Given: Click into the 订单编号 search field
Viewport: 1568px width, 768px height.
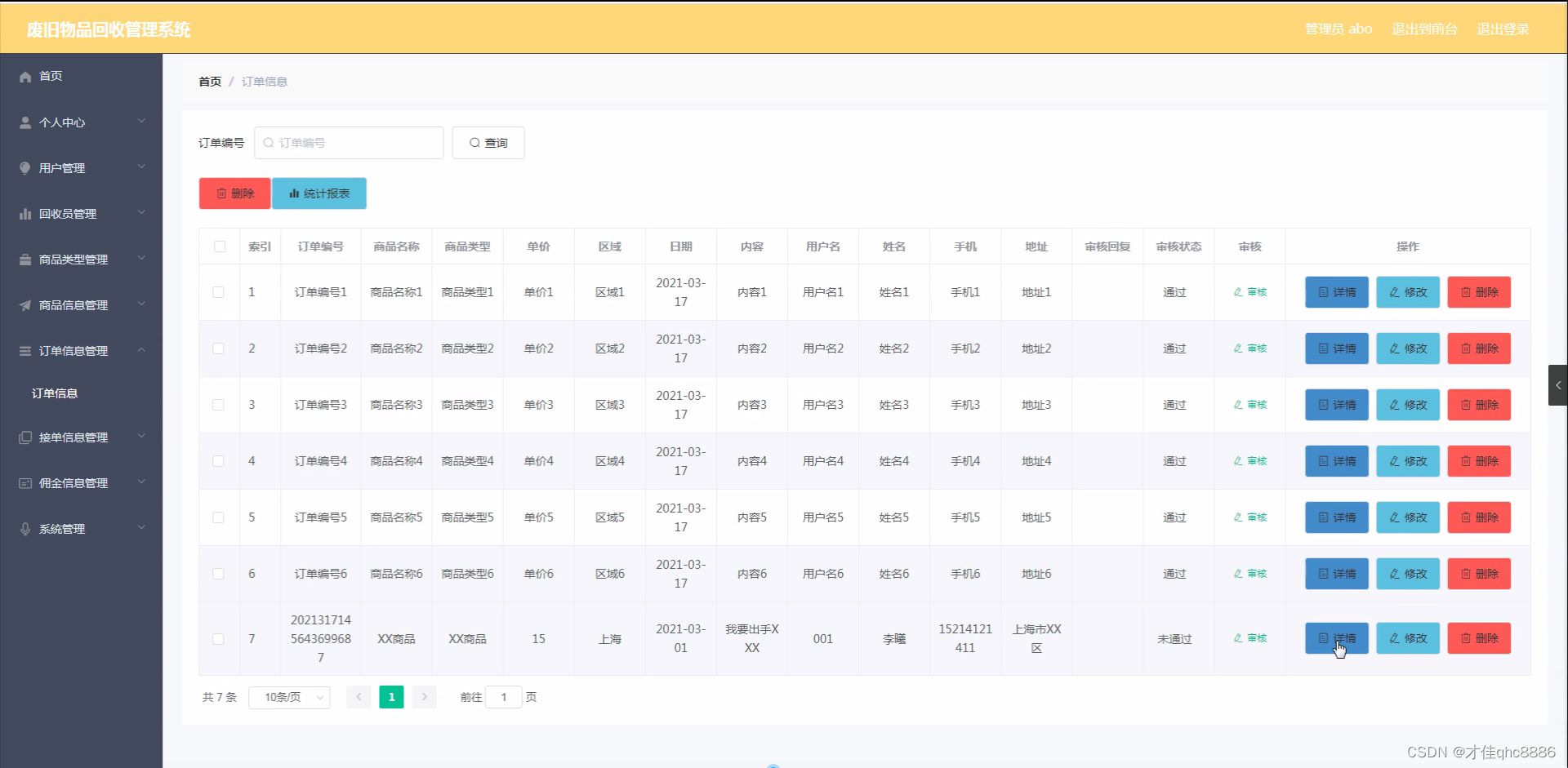Looking at the screenshot, I should 349,143.
